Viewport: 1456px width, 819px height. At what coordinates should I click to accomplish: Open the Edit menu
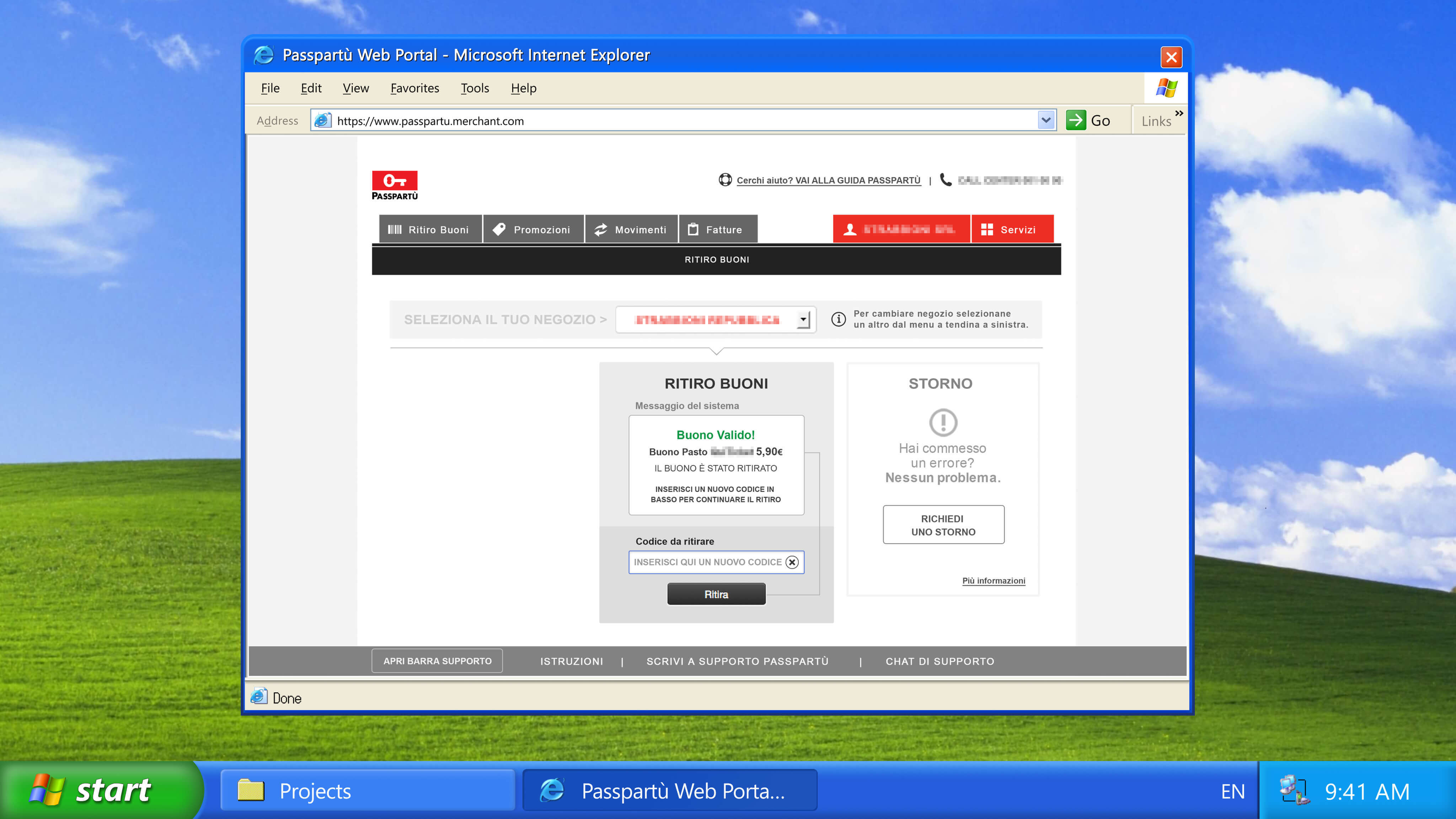click(311, 88)
